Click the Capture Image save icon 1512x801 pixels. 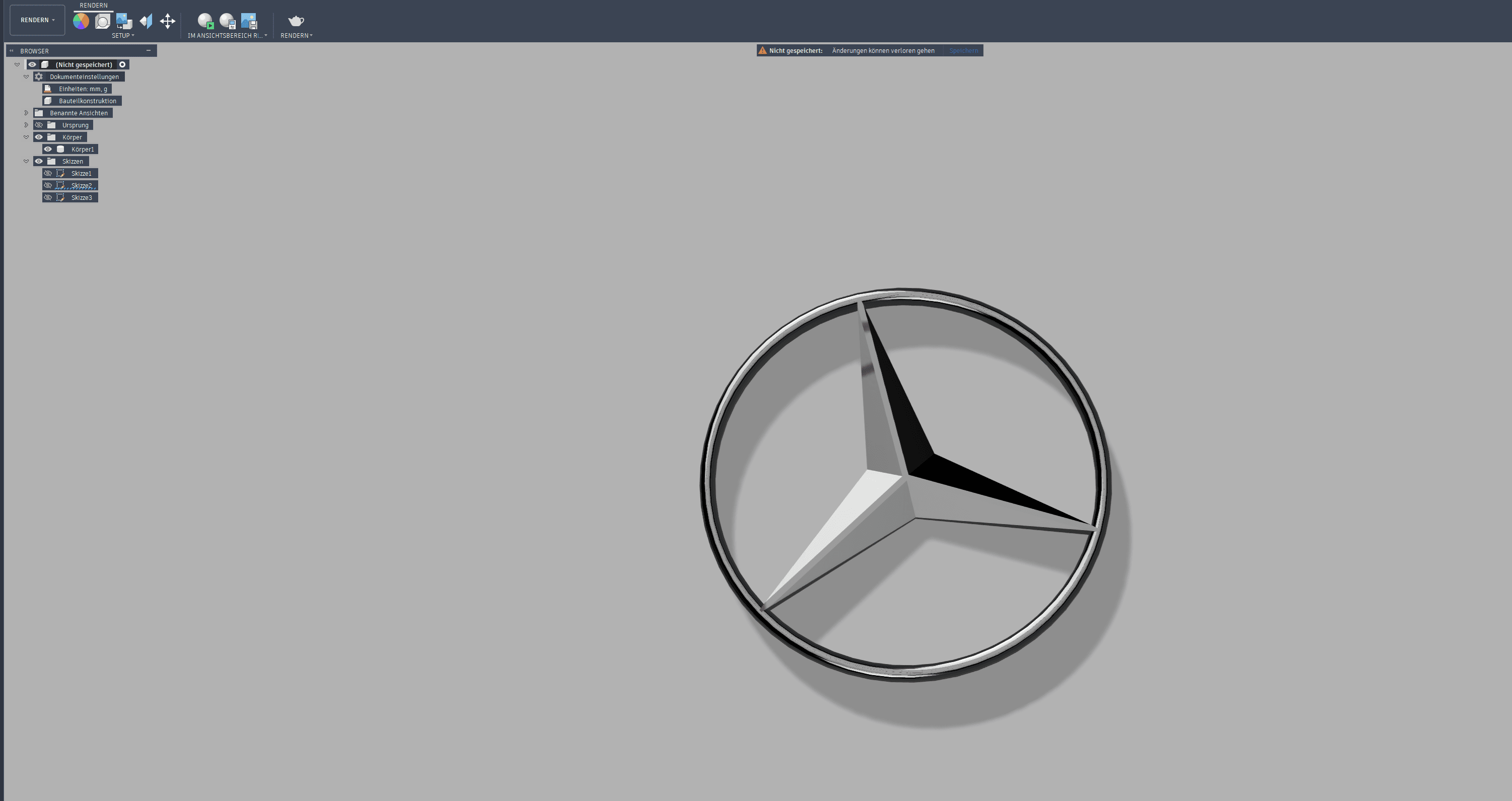click(x=249, y=21)
